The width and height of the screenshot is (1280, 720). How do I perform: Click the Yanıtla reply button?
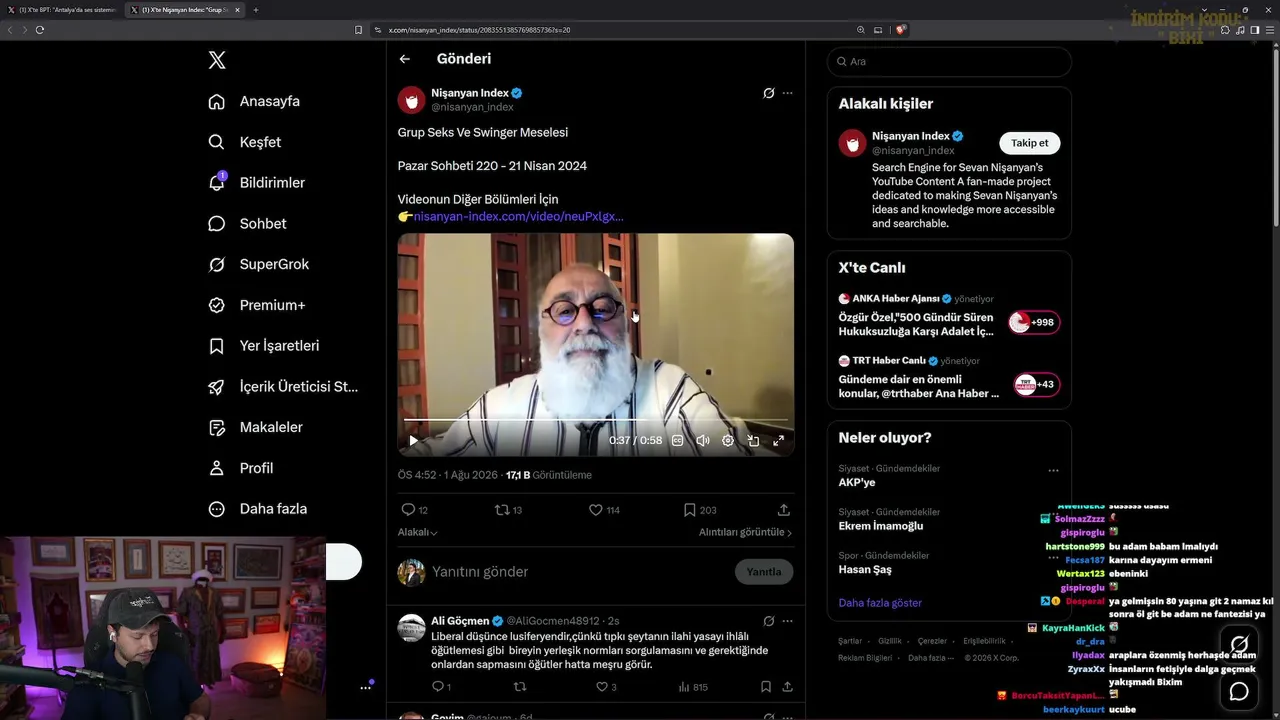point(764,572)
